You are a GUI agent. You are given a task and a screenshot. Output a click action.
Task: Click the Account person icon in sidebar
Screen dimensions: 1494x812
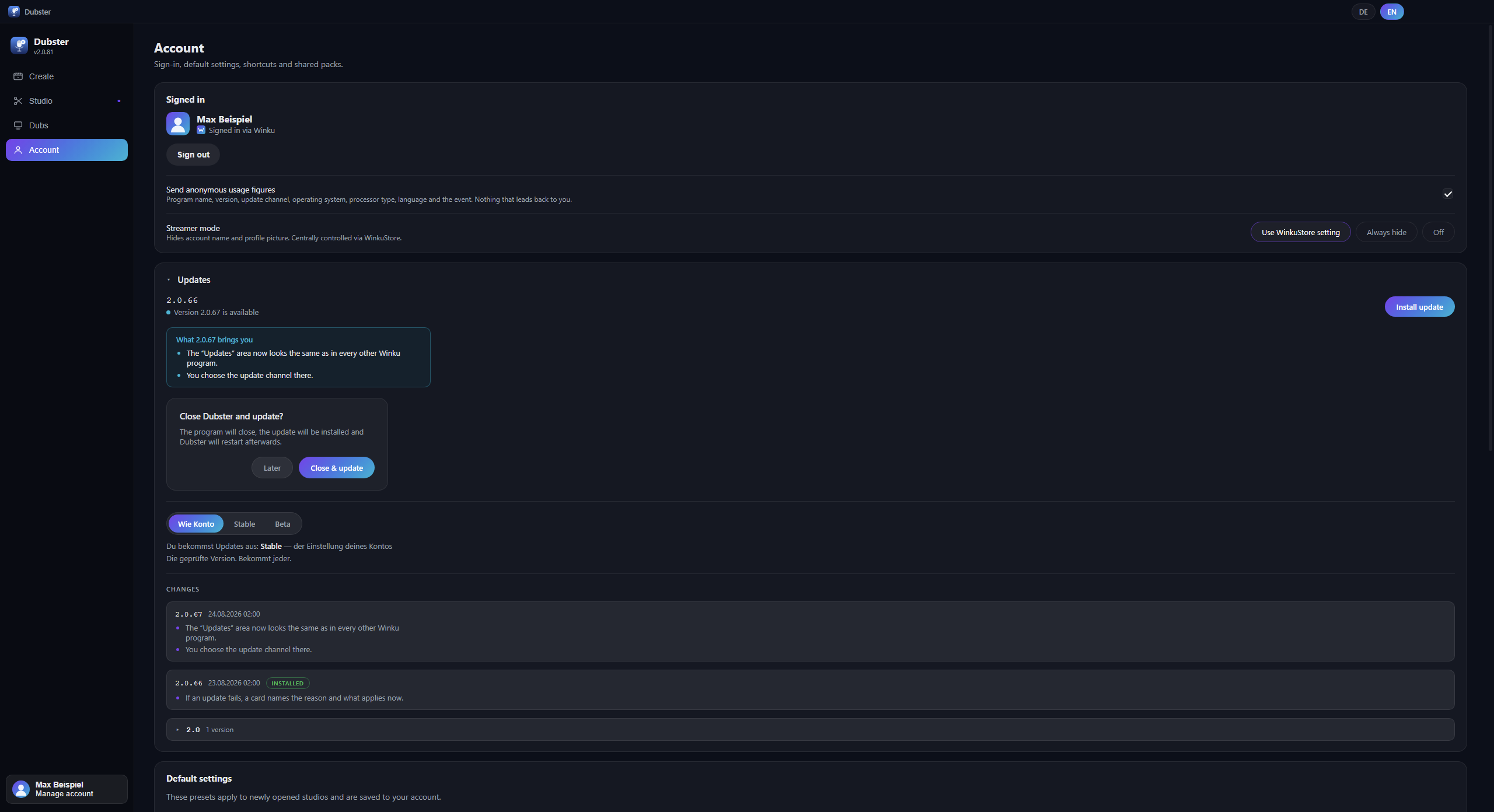18,150
